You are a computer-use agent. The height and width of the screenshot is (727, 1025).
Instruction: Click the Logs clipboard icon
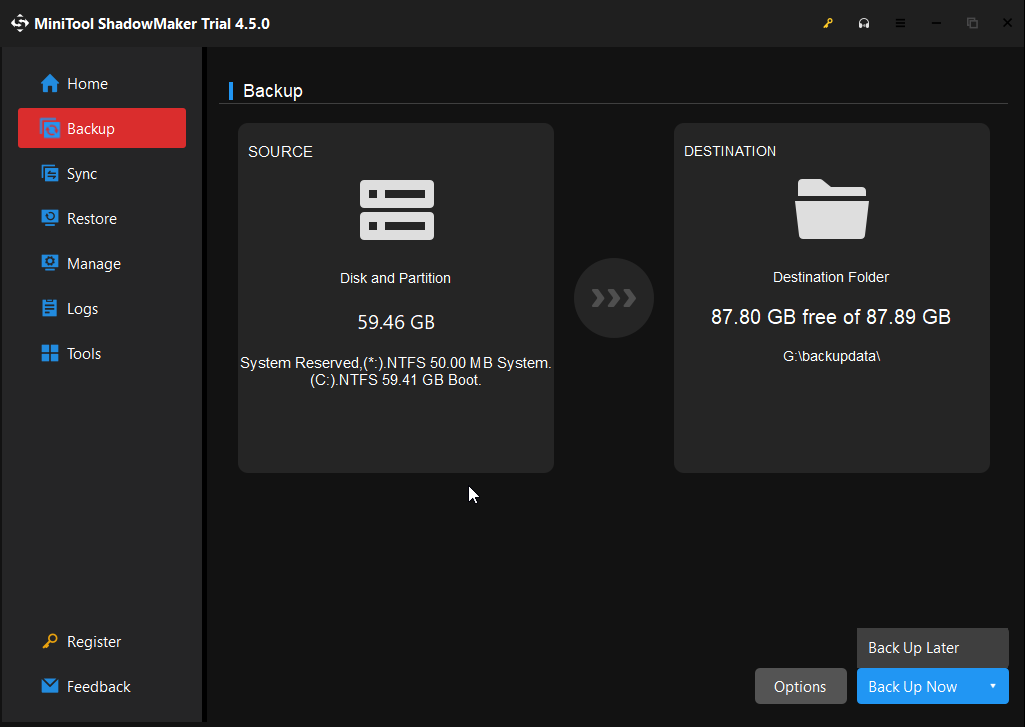[x=50, y=309]
